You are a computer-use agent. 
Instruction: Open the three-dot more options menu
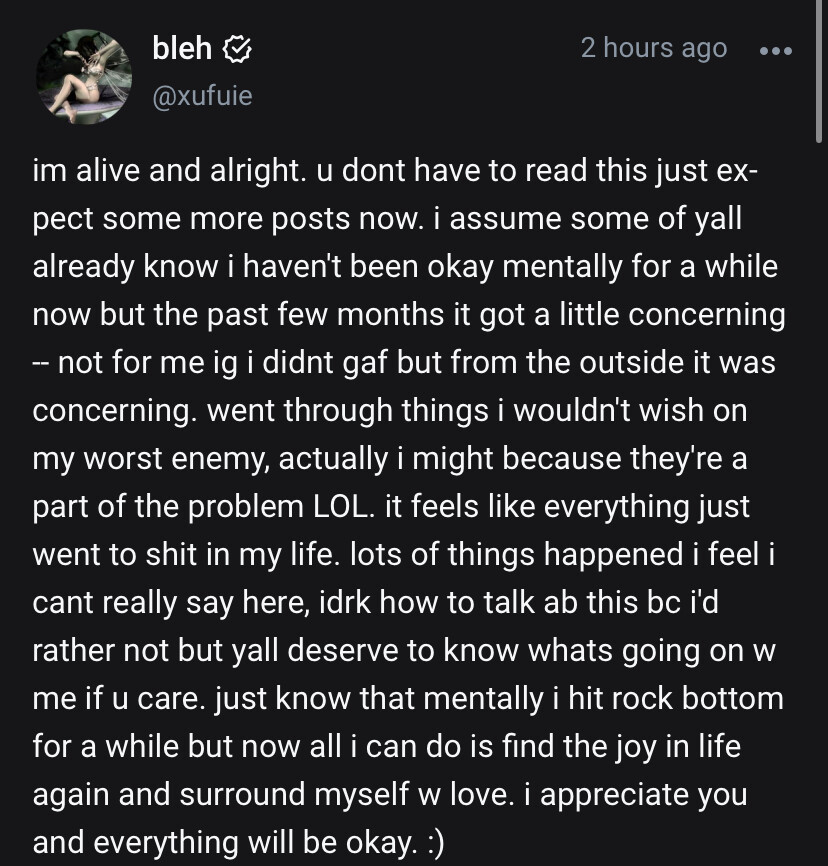pyautogui.click(x=776, y=51)
